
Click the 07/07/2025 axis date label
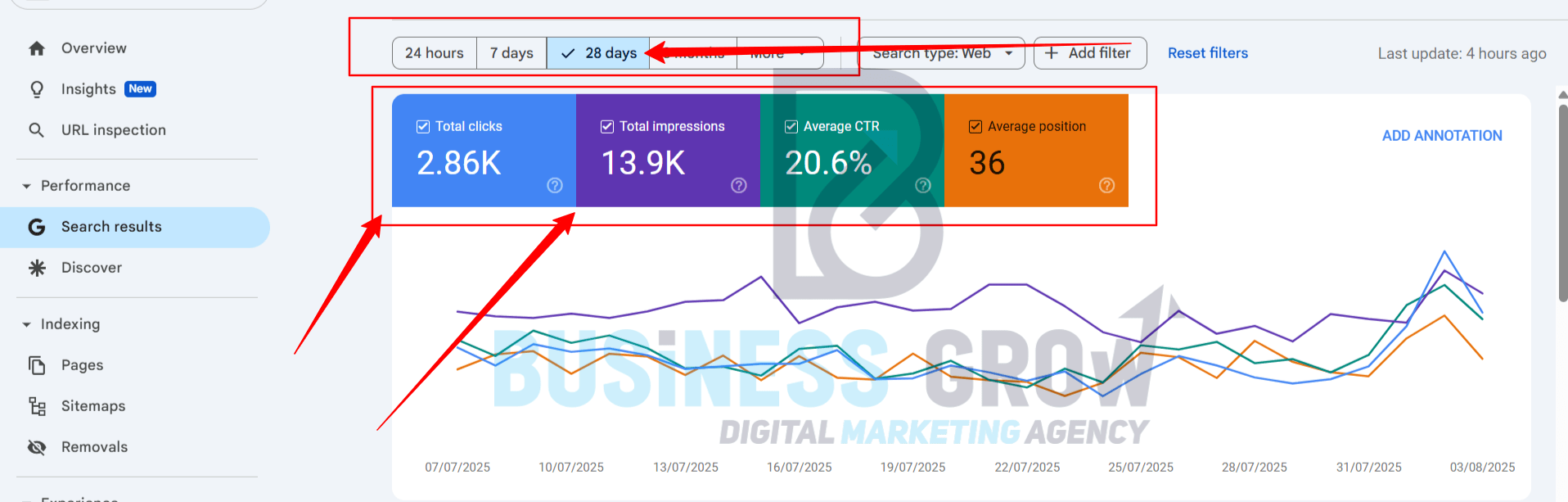[x=457, y=468]
